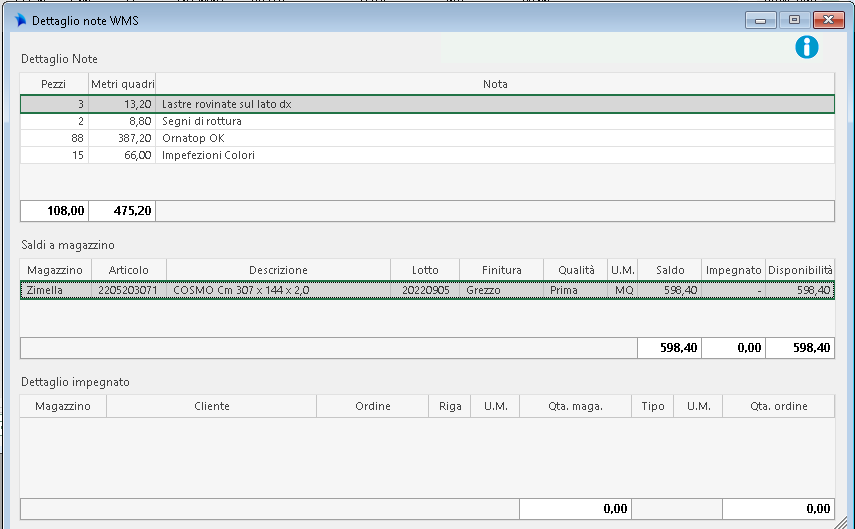This screenshot has height=529, width=855.
Task: Click the Disponibilità total 598,40
Action: [800, 348]
